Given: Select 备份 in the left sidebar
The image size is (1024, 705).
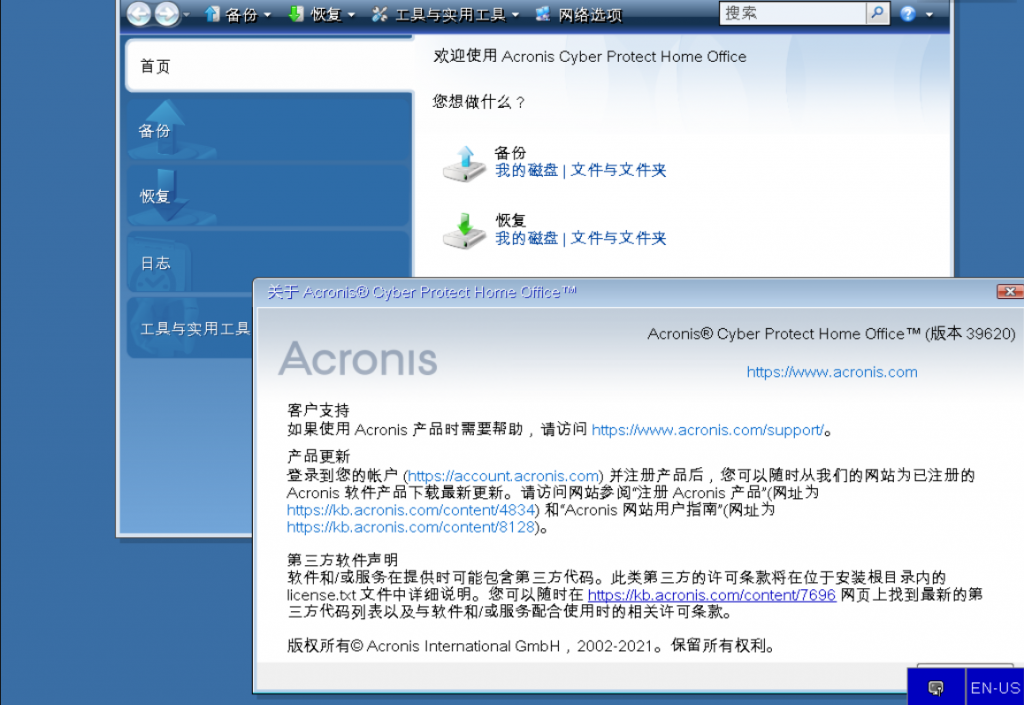Looking at the screenshot, I should 269,131.
